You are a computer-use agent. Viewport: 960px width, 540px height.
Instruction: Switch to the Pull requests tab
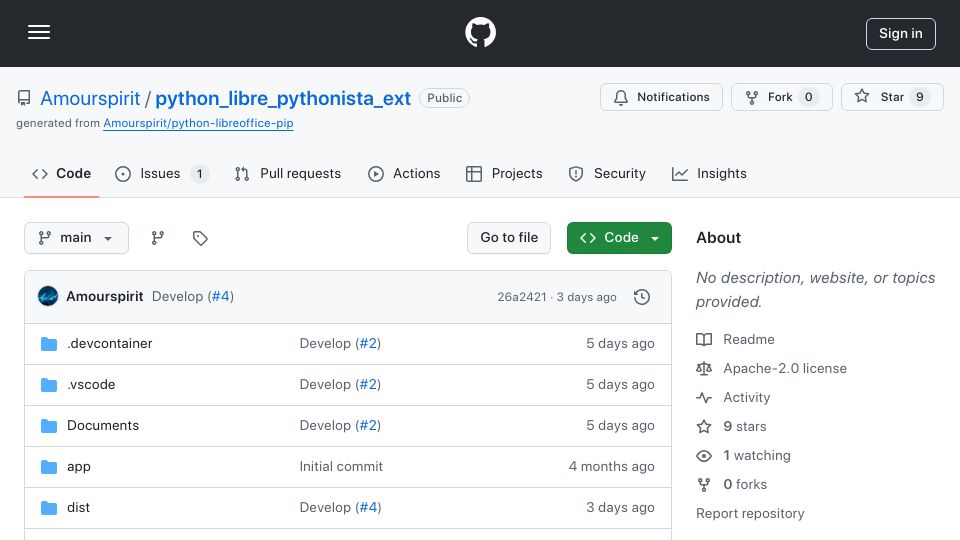tap(288, 174)
